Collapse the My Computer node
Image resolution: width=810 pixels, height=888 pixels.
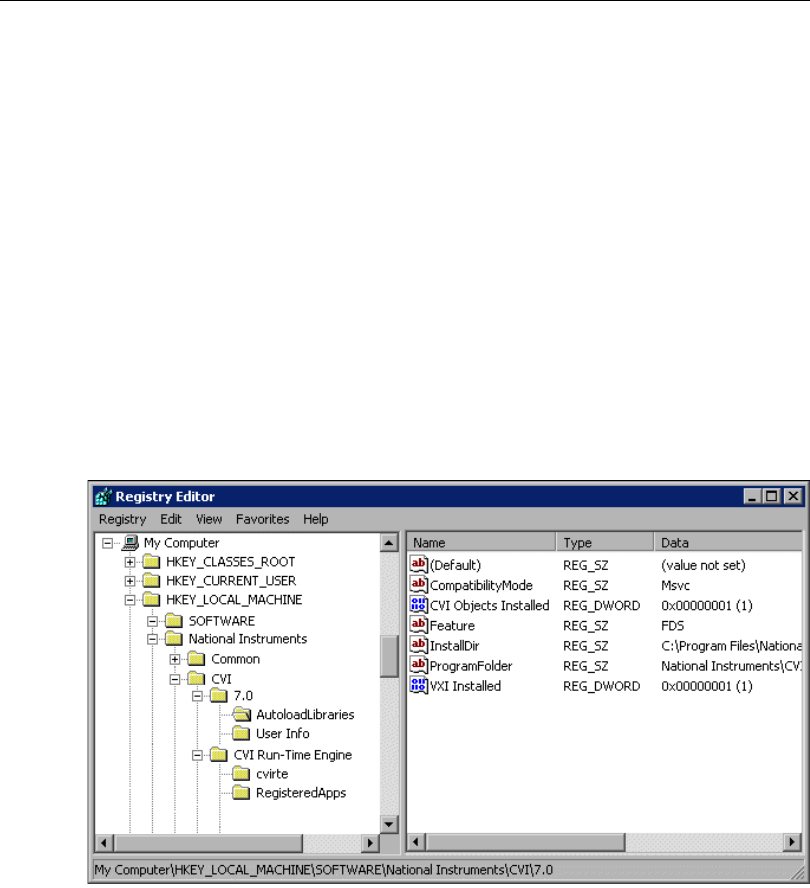click(107, 543)
